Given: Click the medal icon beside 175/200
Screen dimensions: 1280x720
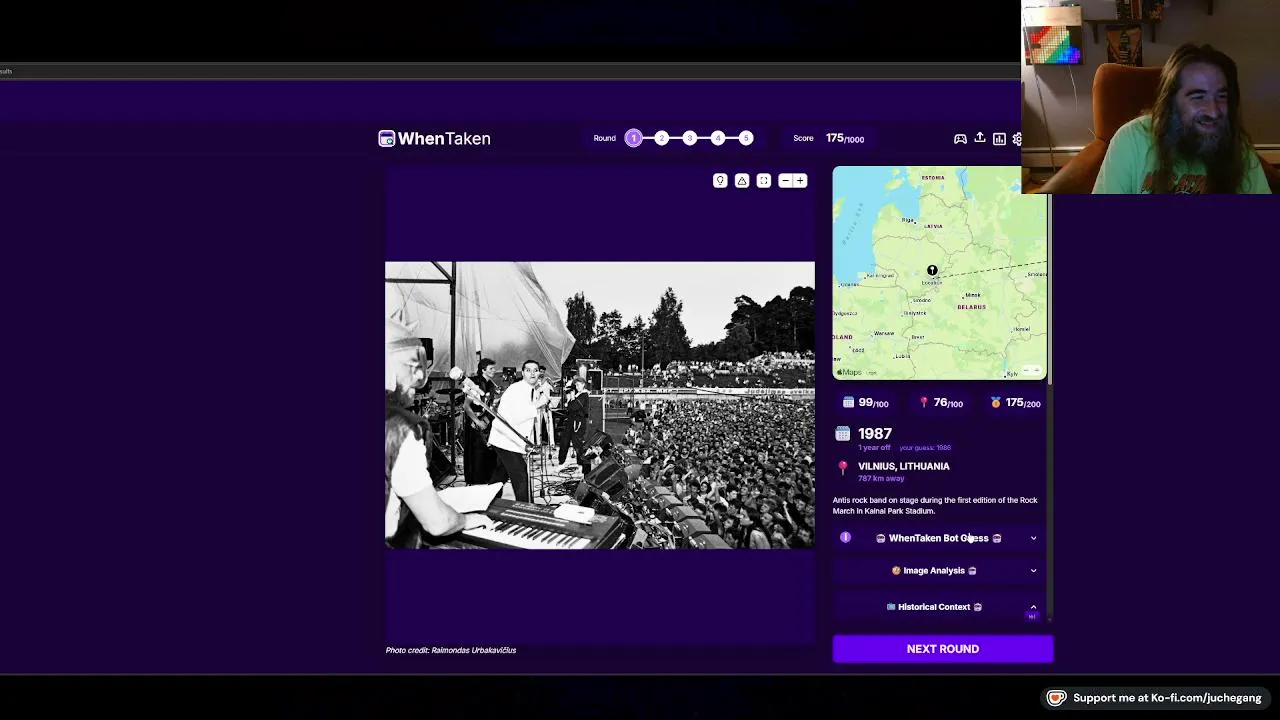Looking at the screenshot, I should [x=996, y=403].
